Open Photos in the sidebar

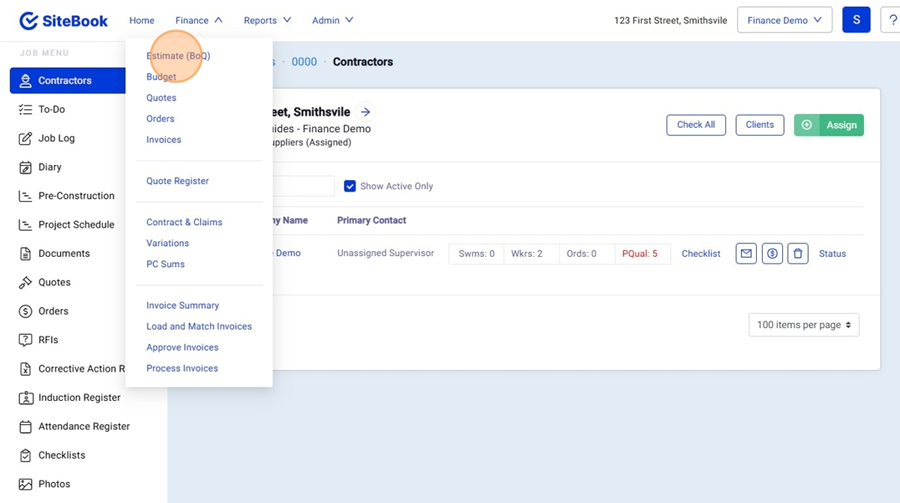coord(54,484)
